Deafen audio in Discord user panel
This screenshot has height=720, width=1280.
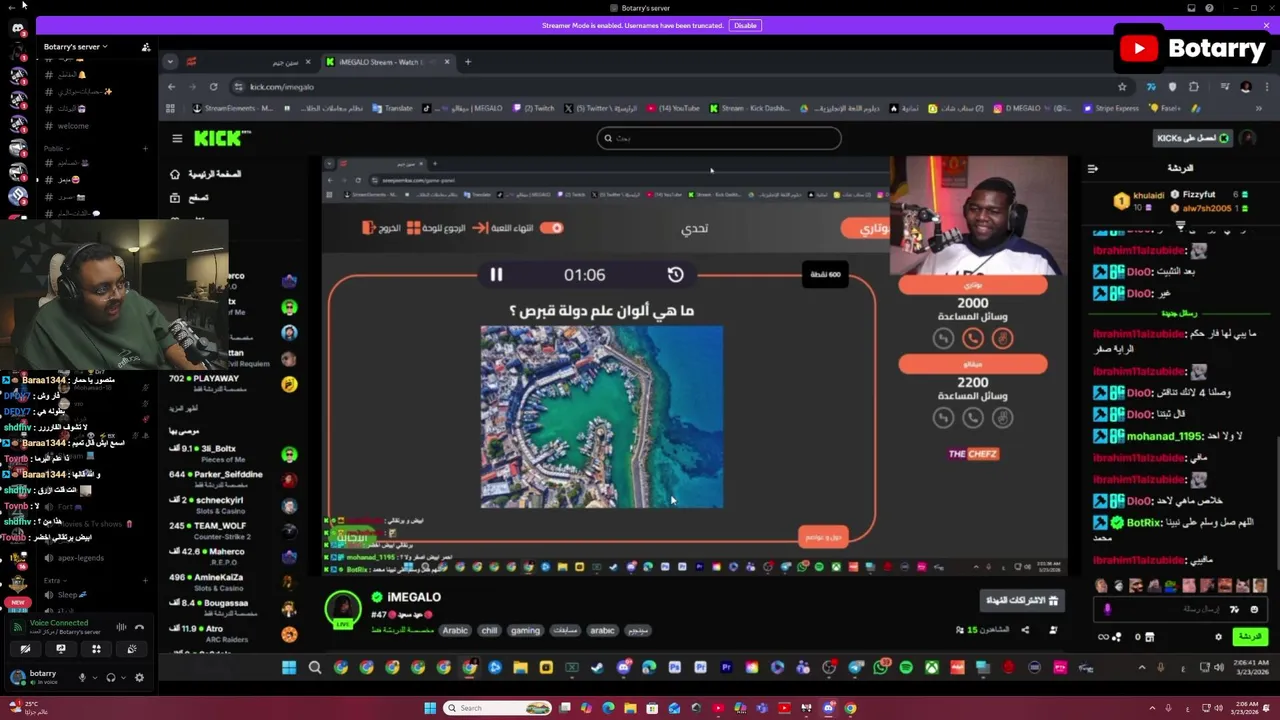point(111,677)
